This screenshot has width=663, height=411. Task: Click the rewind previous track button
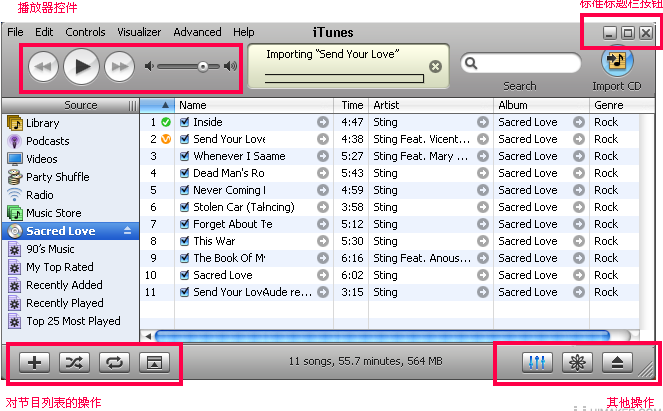click(x=43, y=66)
